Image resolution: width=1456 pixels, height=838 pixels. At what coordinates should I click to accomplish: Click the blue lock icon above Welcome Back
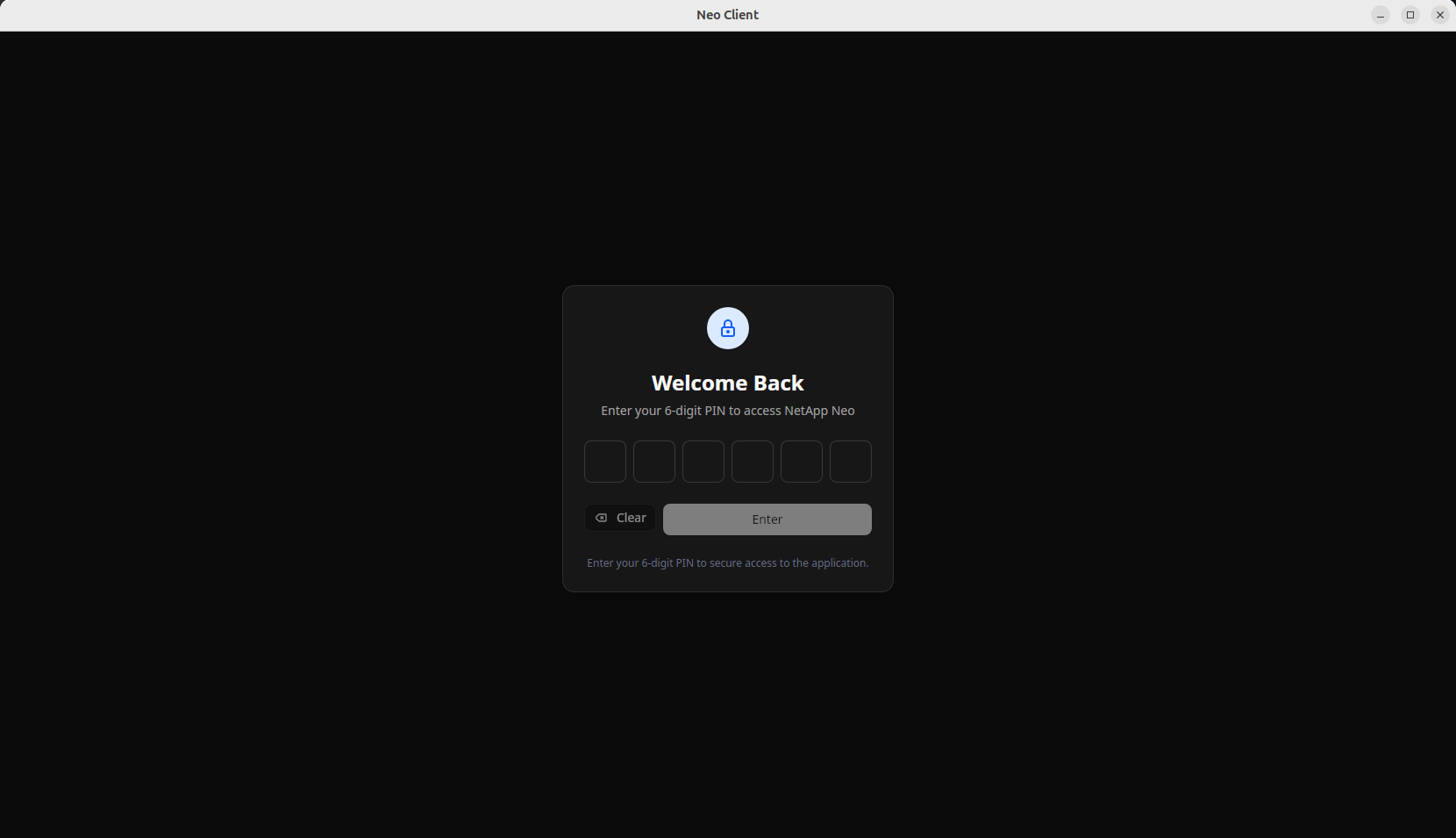click(727, 328)
